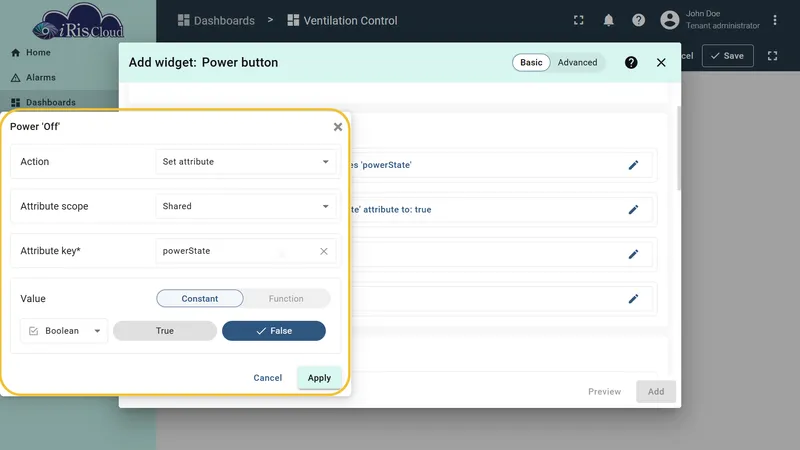The width and height of the screenshot is (800, 450).
Task: Open the three-dot menu in the top bar
Action: click(774, 20)
